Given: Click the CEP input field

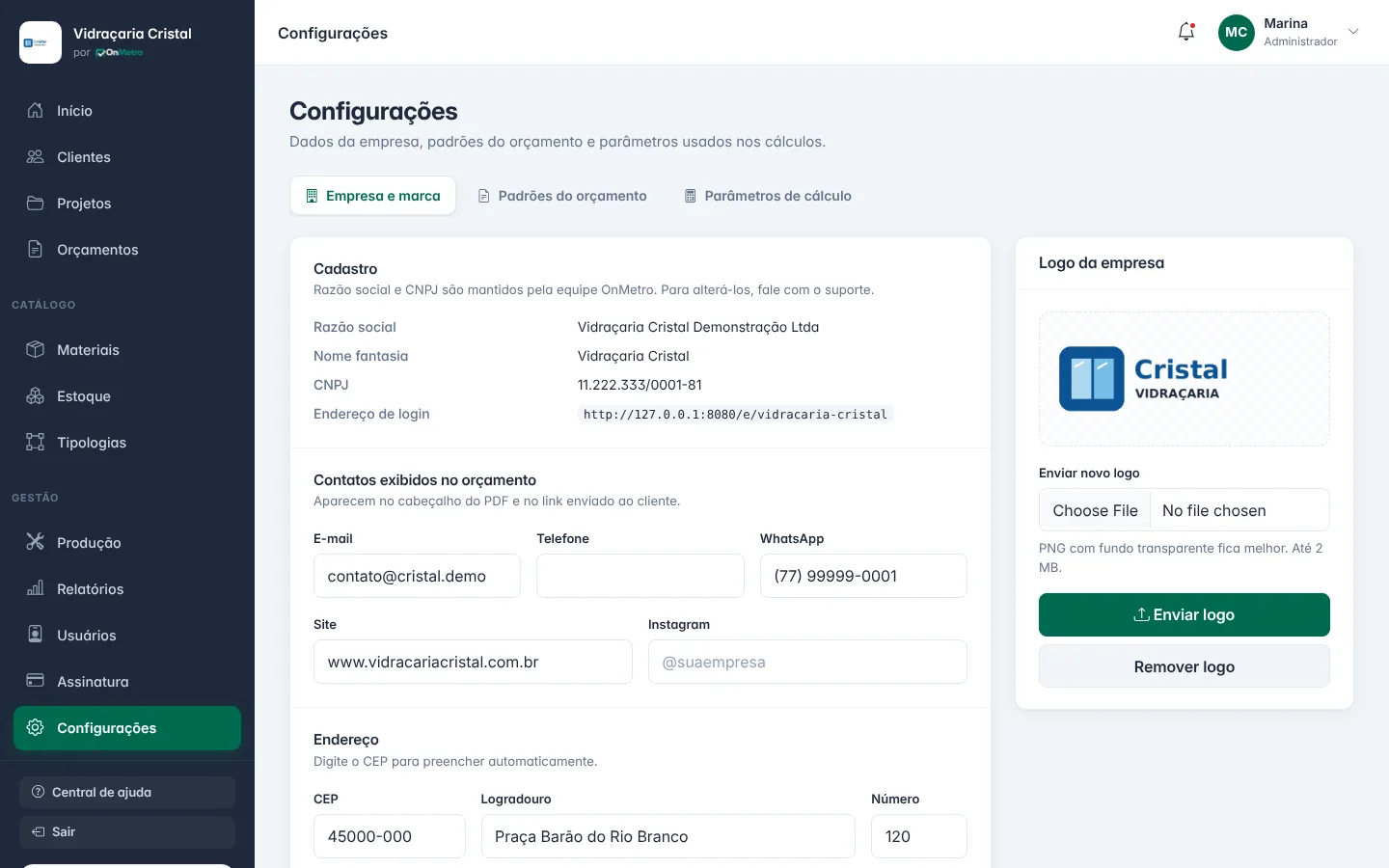Looking at the screenshot, I should click(x=390, y=836).
